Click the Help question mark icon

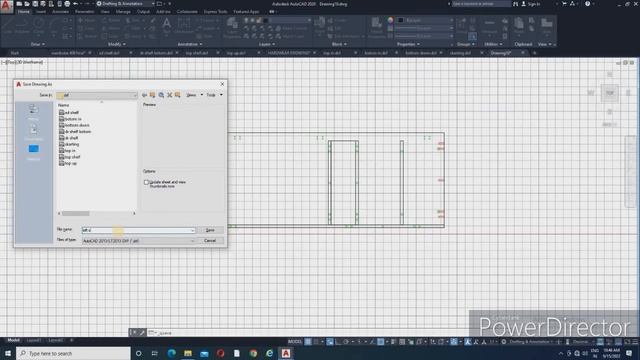(587, 4)
